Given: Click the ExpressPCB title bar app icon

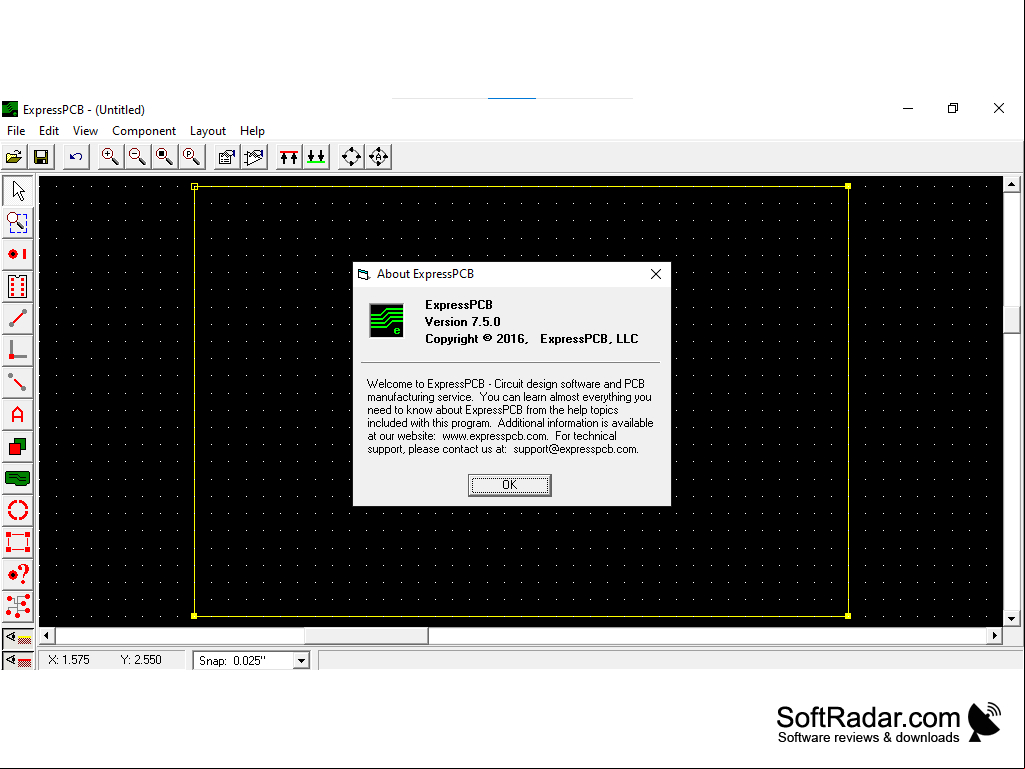Looking at the screenshot, I should point(10,109).
